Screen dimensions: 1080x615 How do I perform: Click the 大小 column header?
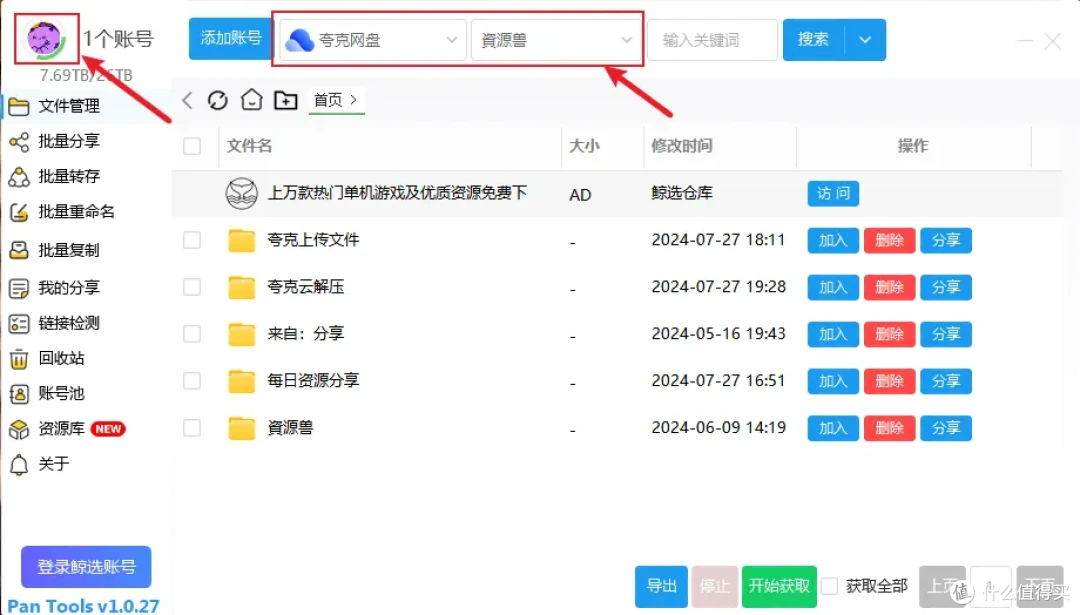point(584,146)
